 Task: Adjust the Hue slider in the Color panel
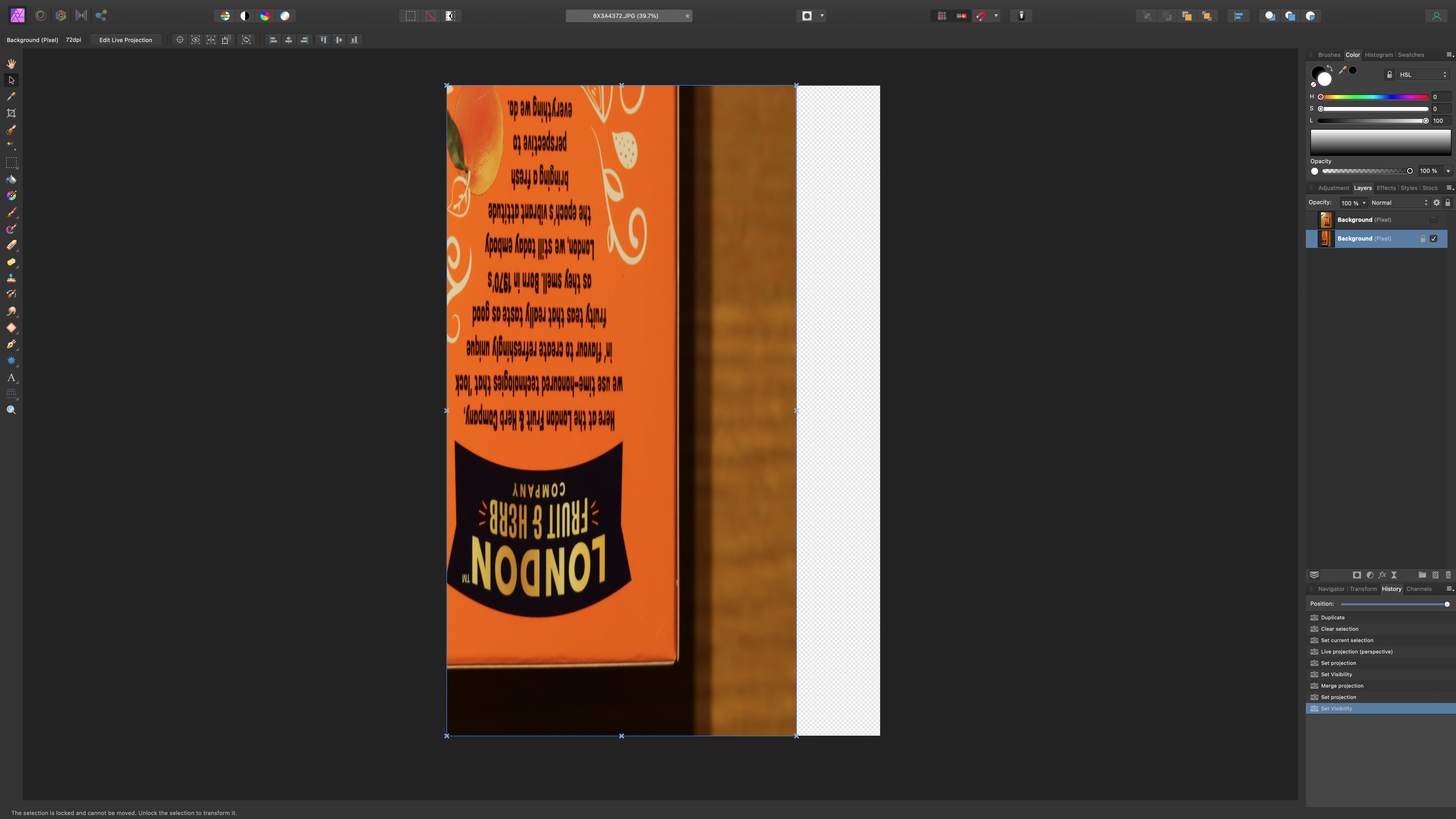tap(1375, 97)
